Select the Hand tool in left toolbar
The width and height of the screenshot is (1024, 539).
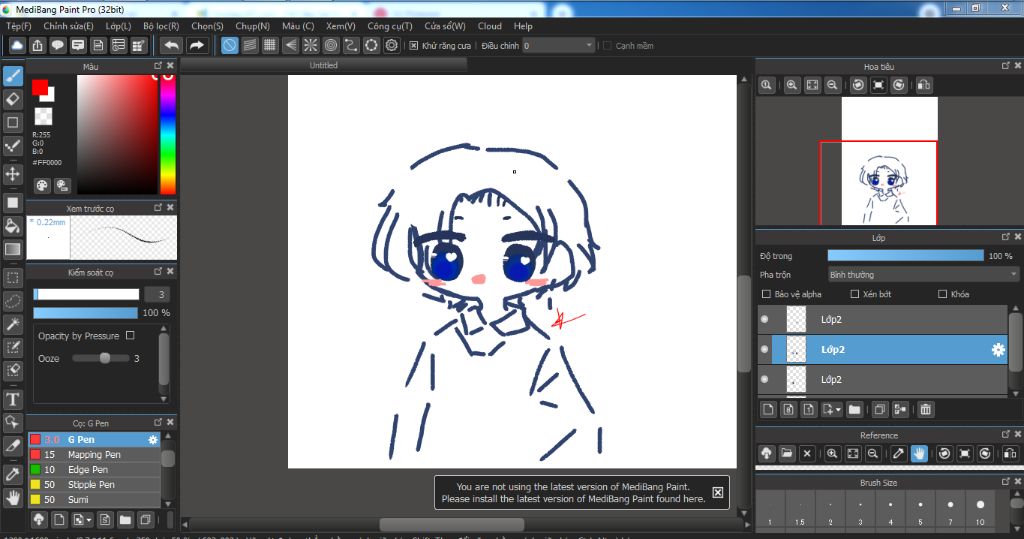pyautogui.click(x=12, y=498)
